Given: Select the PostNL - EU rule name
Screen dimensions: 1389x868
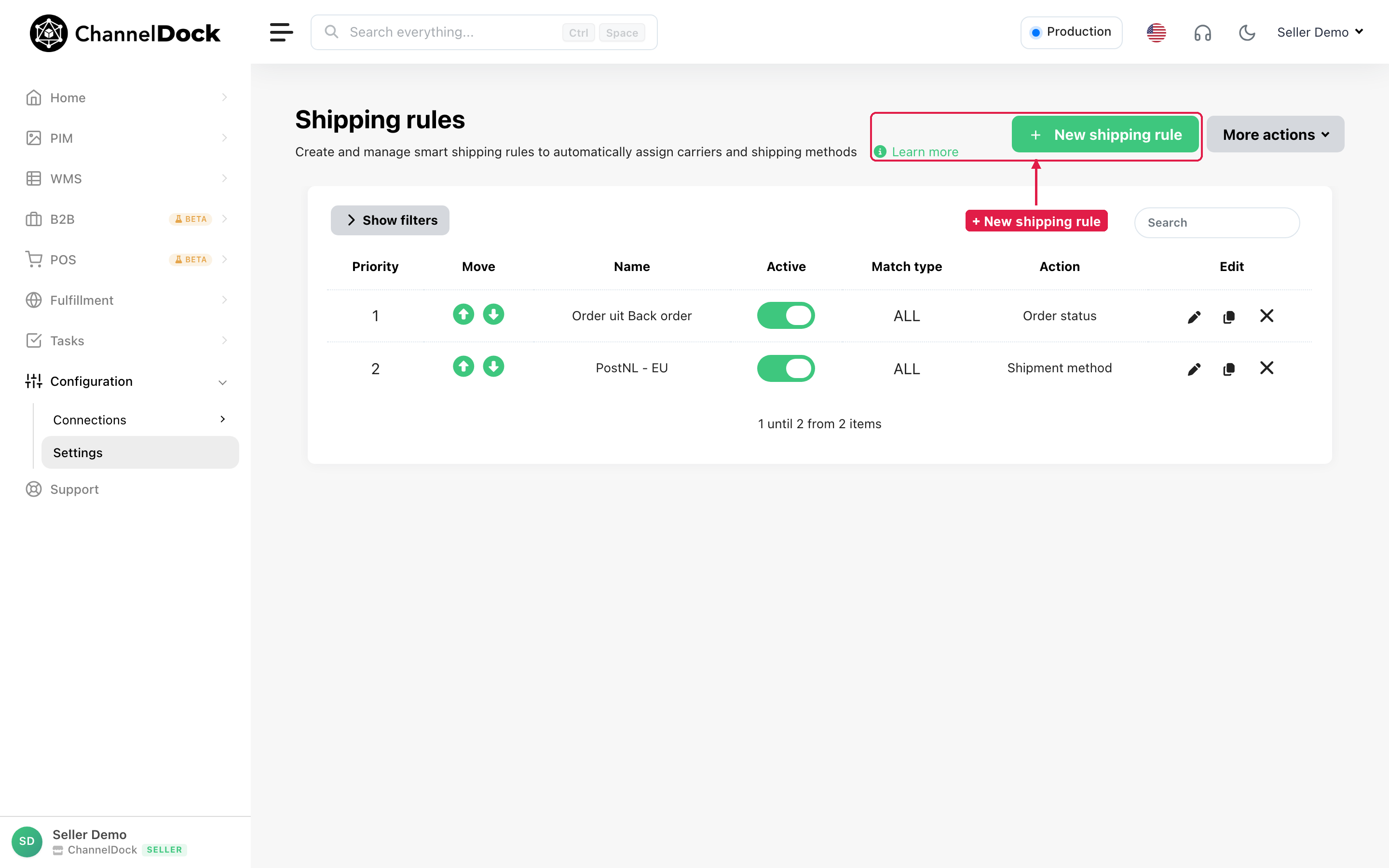Looking at the screenshot, I should click(x=632, y=368).
